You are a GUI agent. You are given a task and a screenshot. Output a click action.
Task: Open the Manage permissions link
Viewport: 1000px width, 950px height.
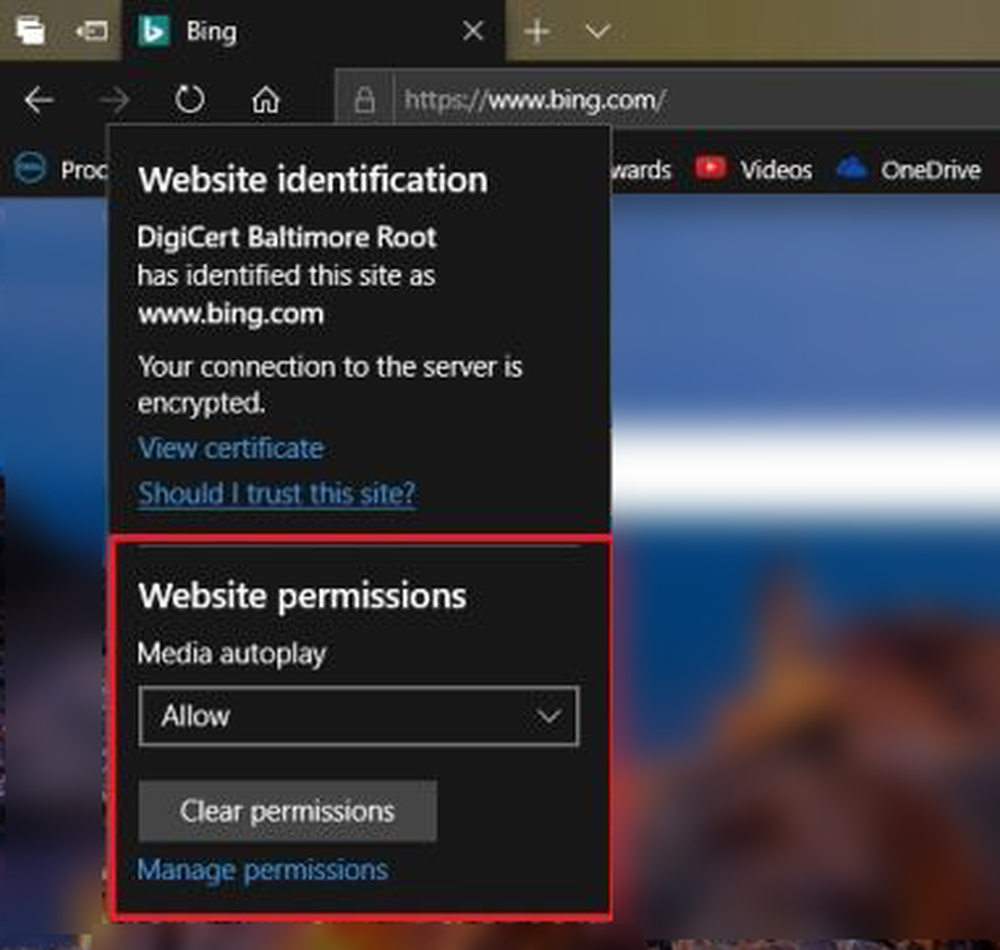tap(262, 869)
